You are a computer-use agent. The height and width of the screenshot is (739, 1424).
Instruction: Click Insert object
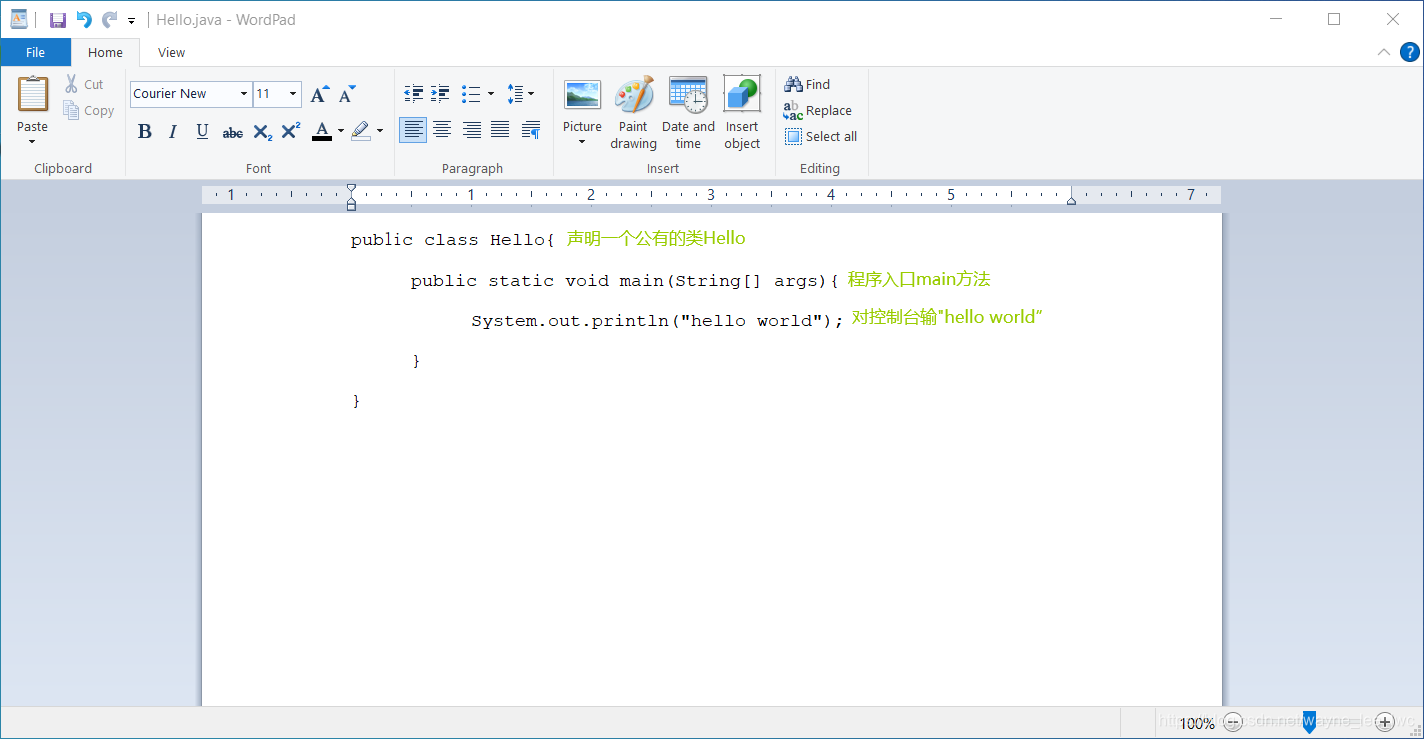click(742, 113)
